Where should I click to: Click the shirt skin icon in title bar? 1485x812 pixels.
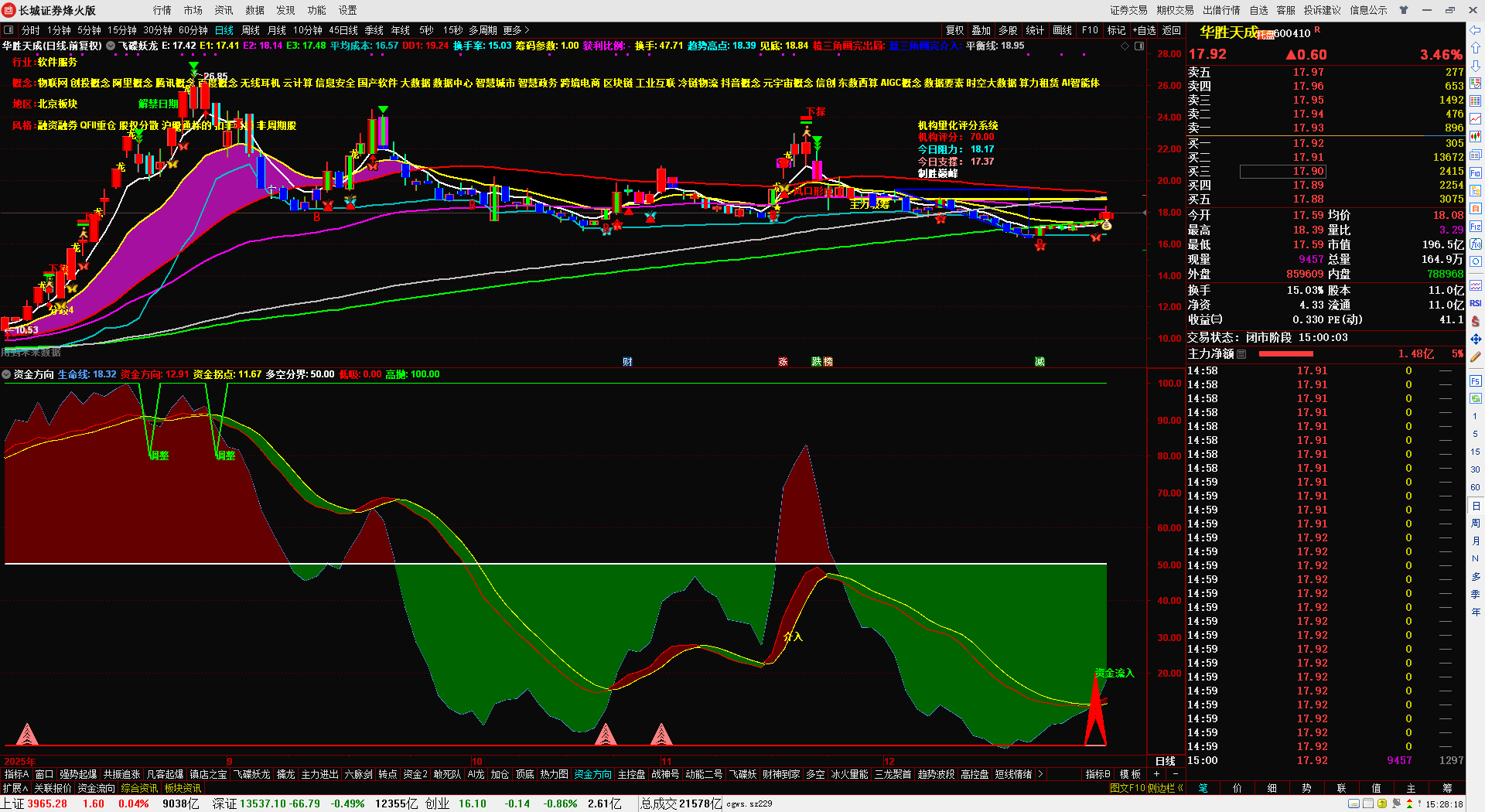(x=1404, y=10)
